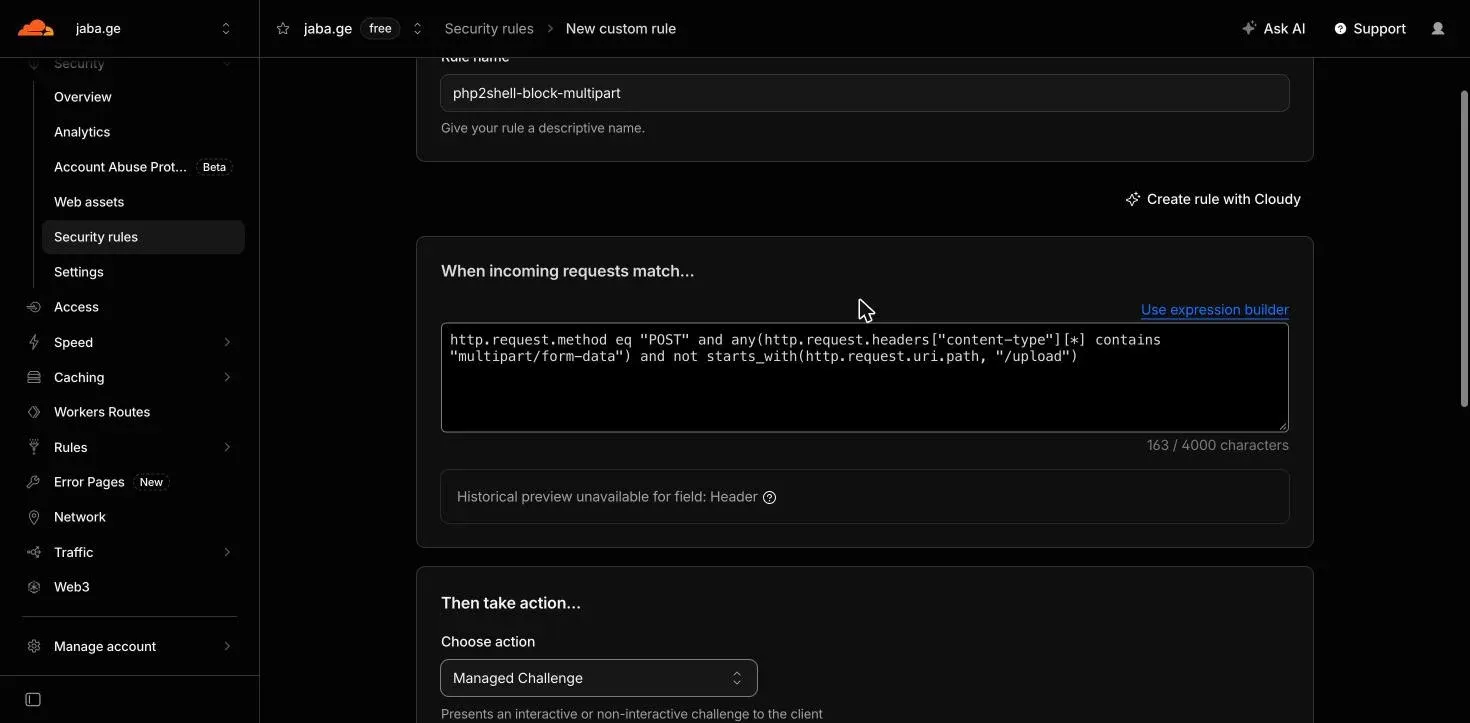Click jaba.ge breadcrumb link
Screen dimensions: 1470x723
(x=328, y=29)
